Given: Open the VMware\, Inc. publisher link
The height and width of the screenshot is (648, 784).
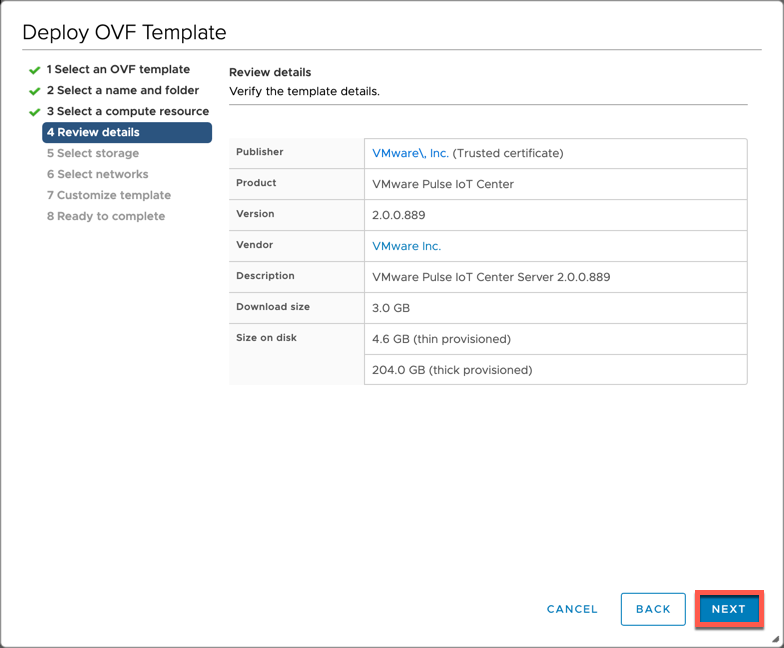Looking at the screenshot, I should click(410, 153).
